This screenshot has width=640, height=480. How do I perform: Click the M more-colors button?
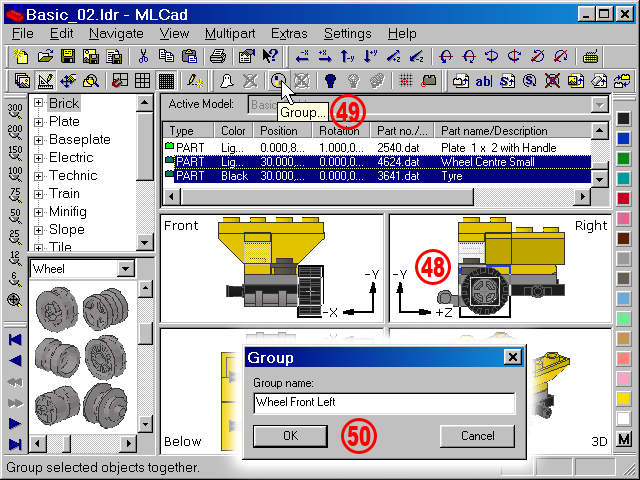coord(624,439)
